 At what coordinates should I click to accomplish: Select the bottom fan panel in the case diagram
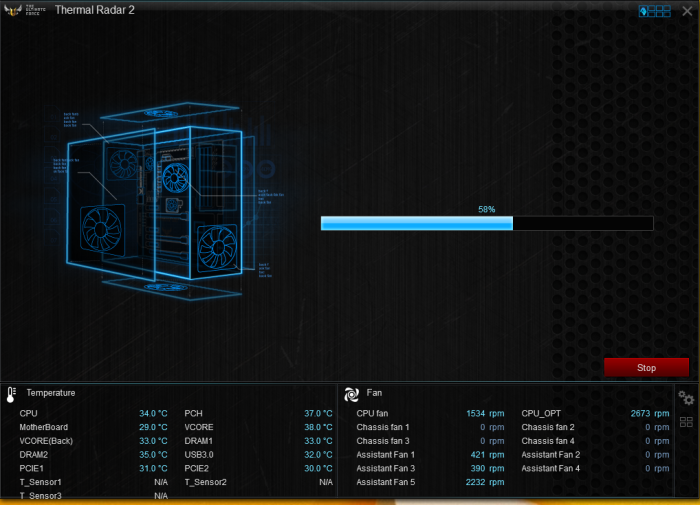pos(171,288)
